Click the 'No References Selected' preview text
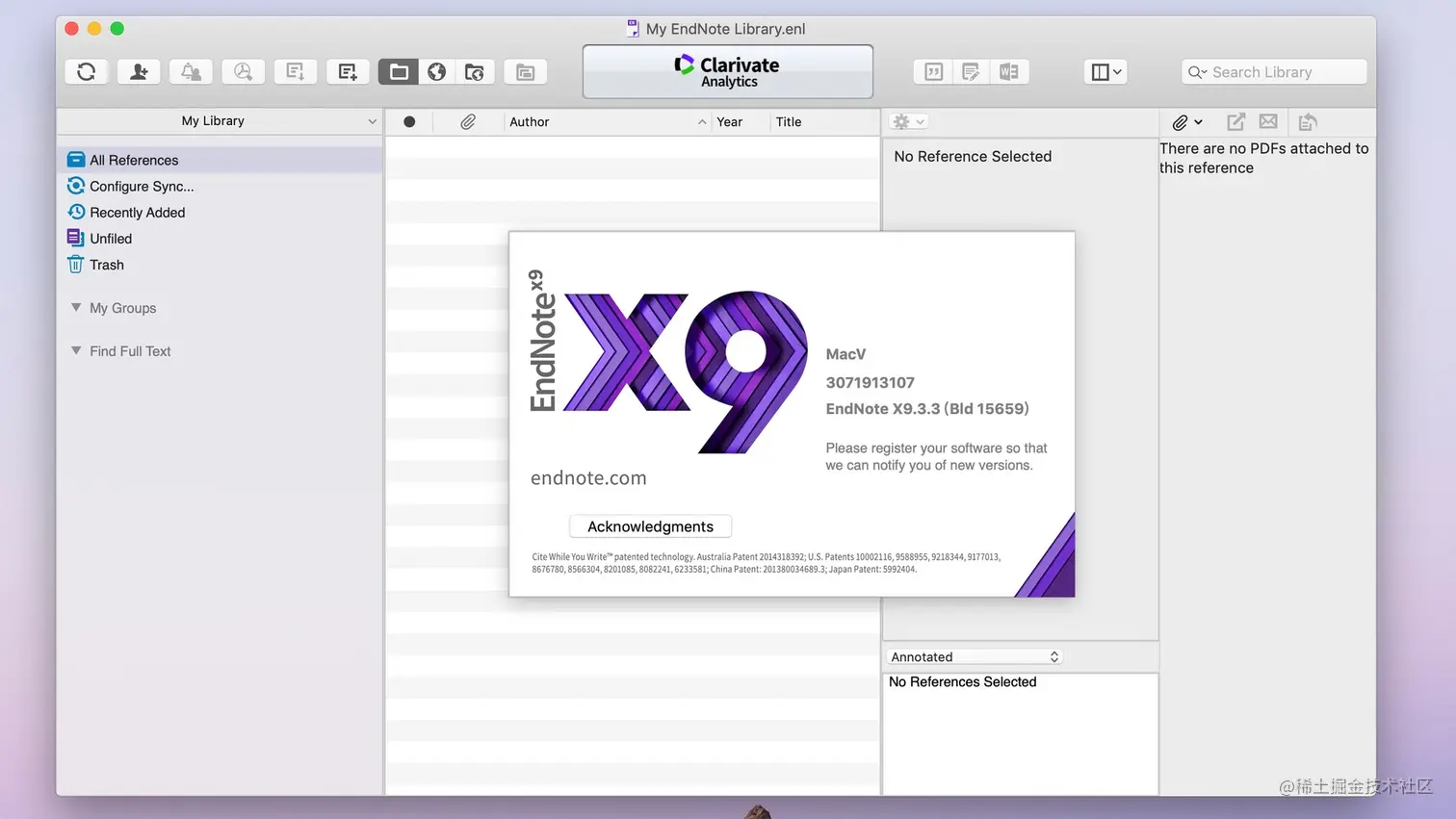1456x819 pixels. click(963, 682)
